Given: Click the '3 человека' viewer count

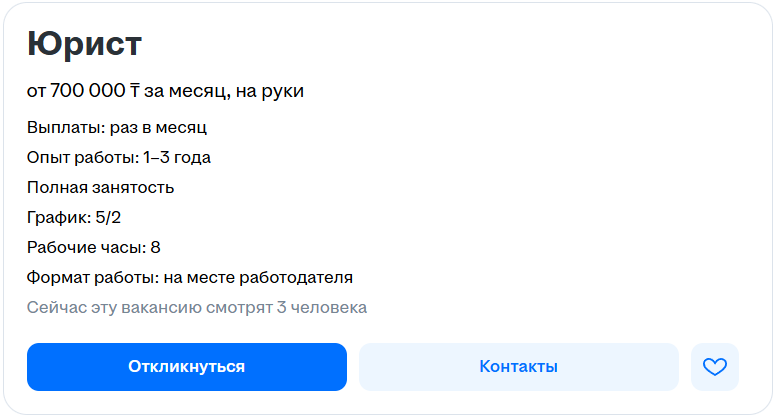Looking at the screenshot, I should (x=322, y=308).
